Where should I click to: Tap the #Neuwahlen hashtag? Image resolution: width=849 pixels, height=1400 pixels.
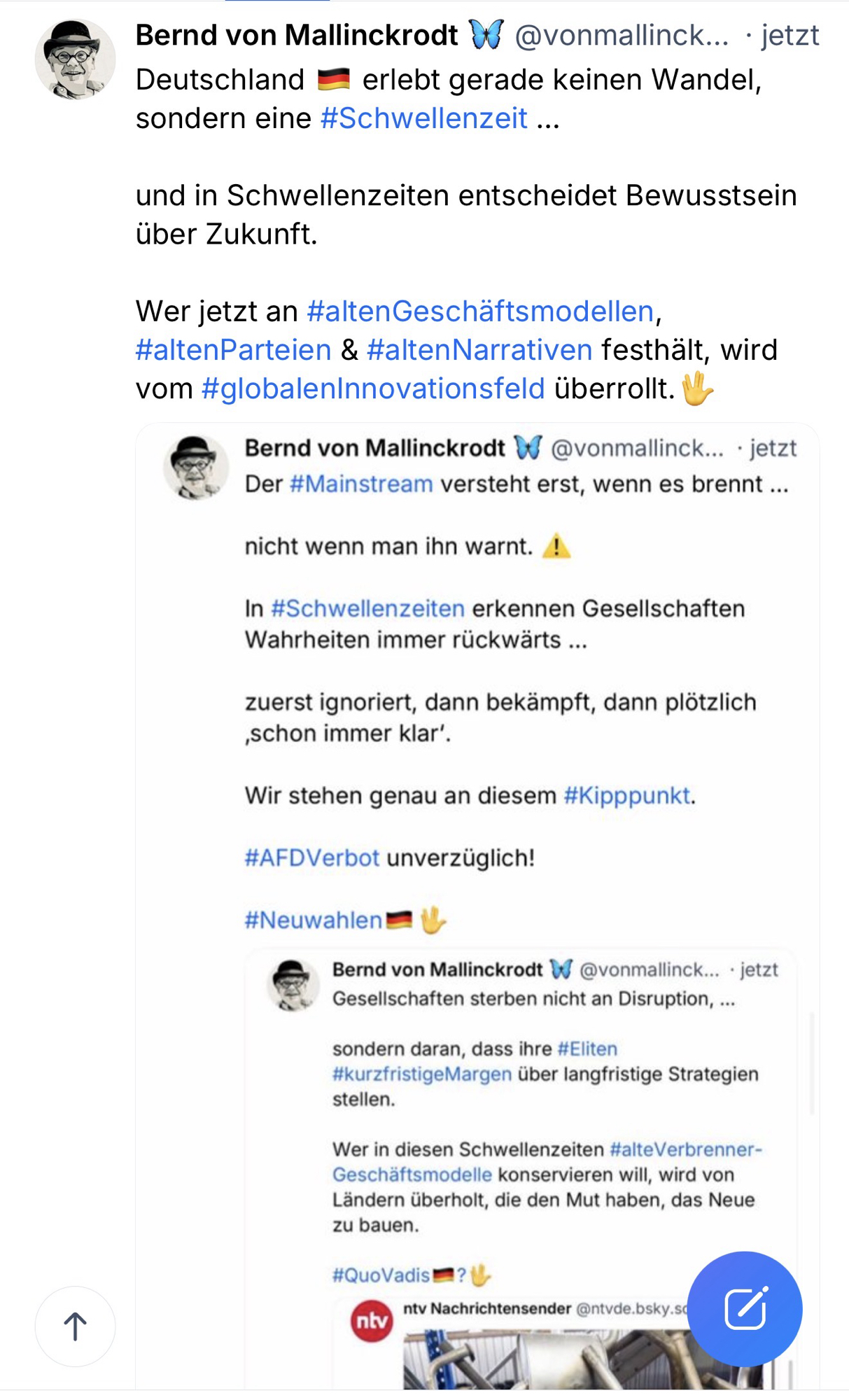(x=314, y=920)
